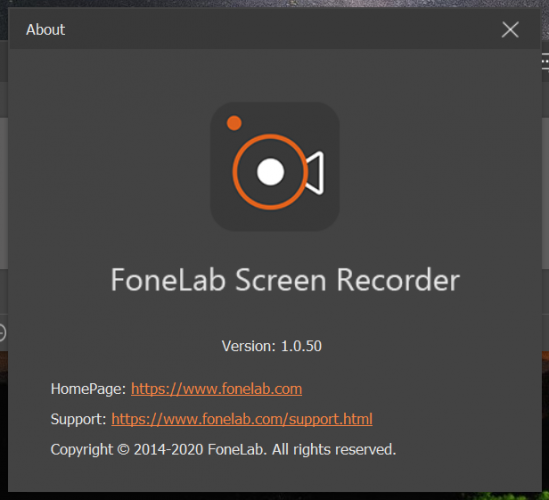
Task: Click the FoneLab Screen Recorder title text
Action: 285,280
